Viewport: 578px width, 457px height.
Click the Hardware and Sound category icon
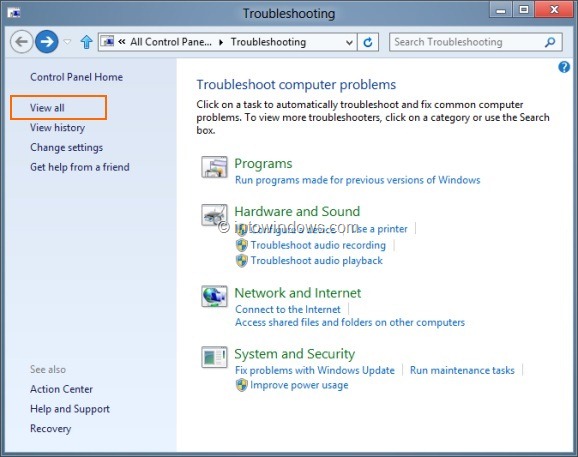coord(214,215)
